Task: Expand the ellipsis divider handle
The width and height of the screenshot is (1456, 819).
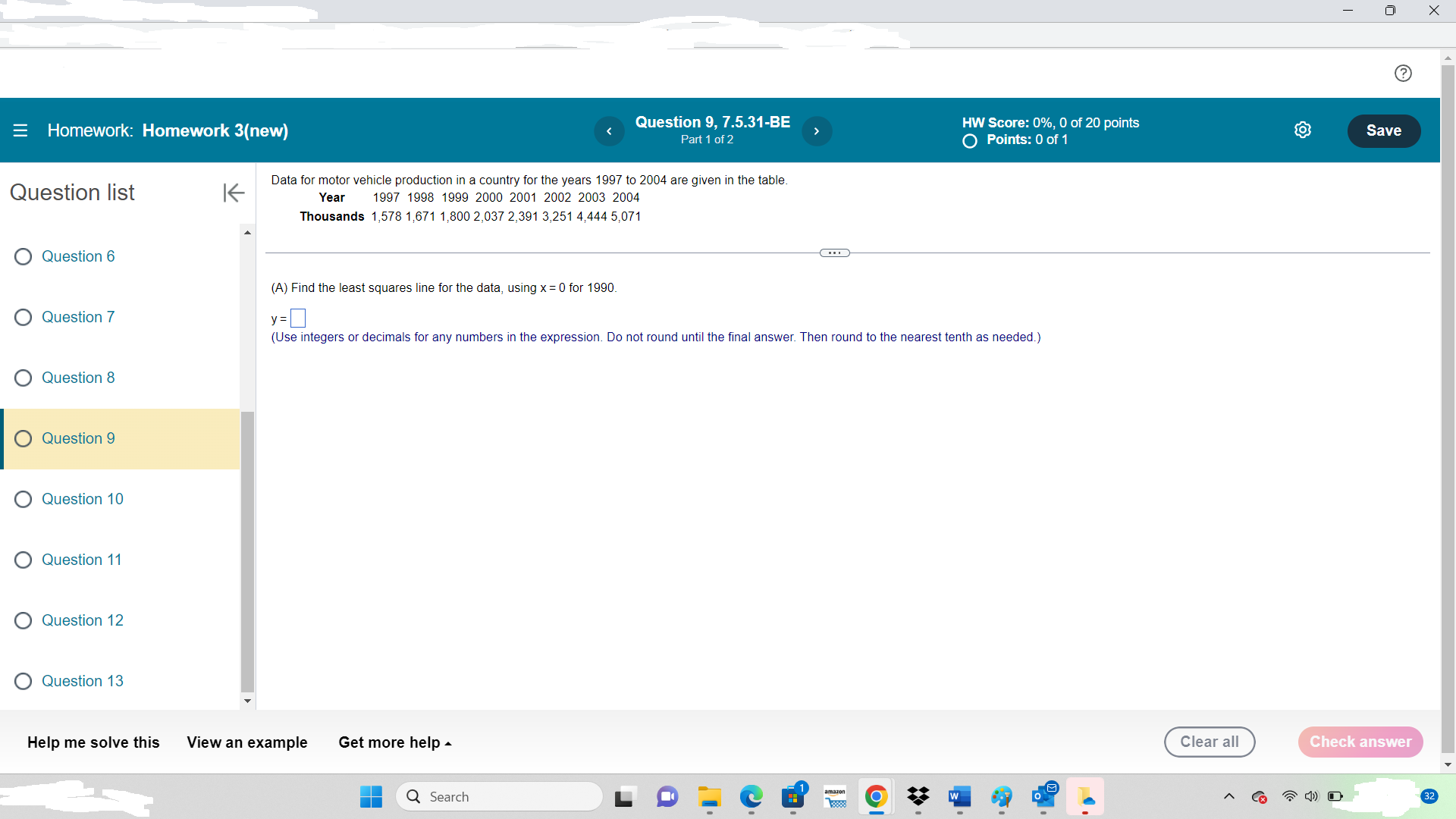Action: 834,253
